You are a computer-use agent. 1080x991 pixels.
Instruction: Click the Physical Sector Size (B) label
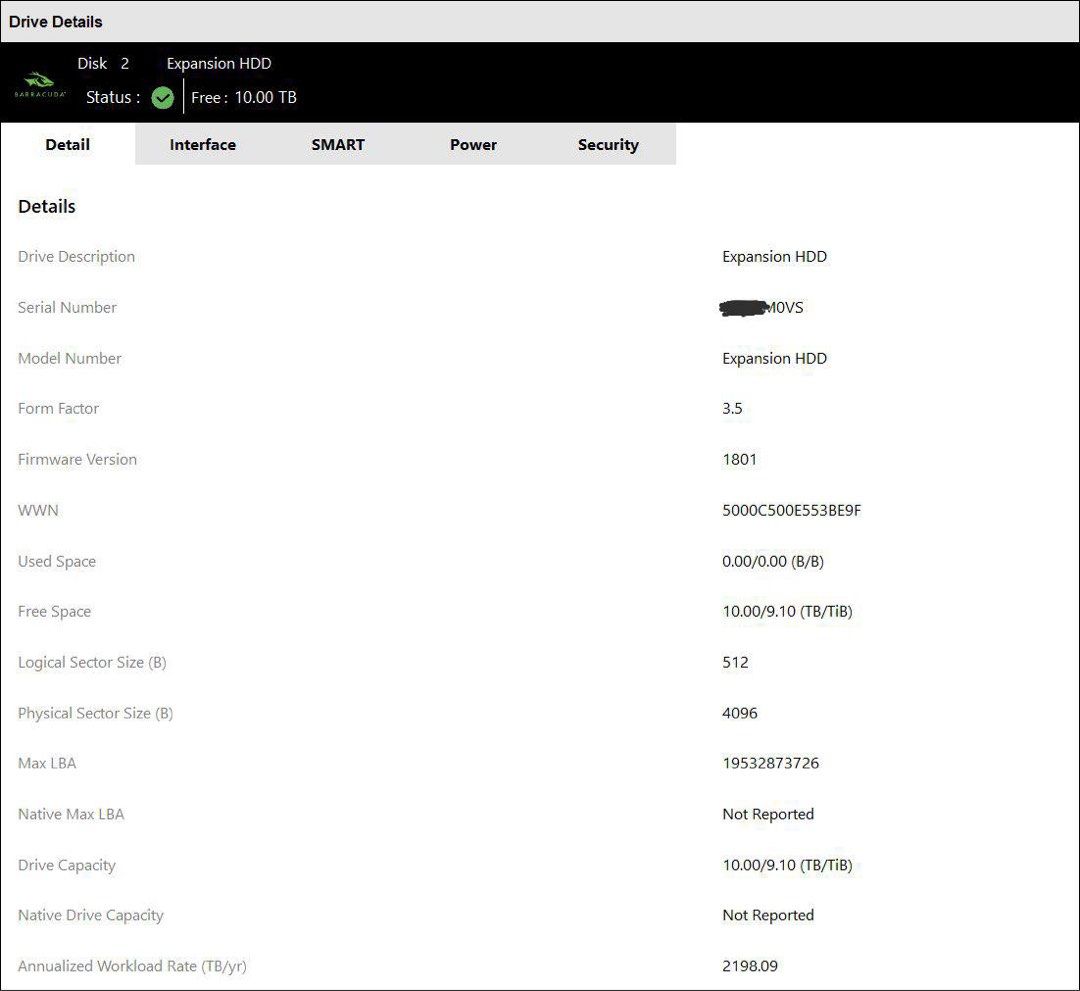(96, 713)
